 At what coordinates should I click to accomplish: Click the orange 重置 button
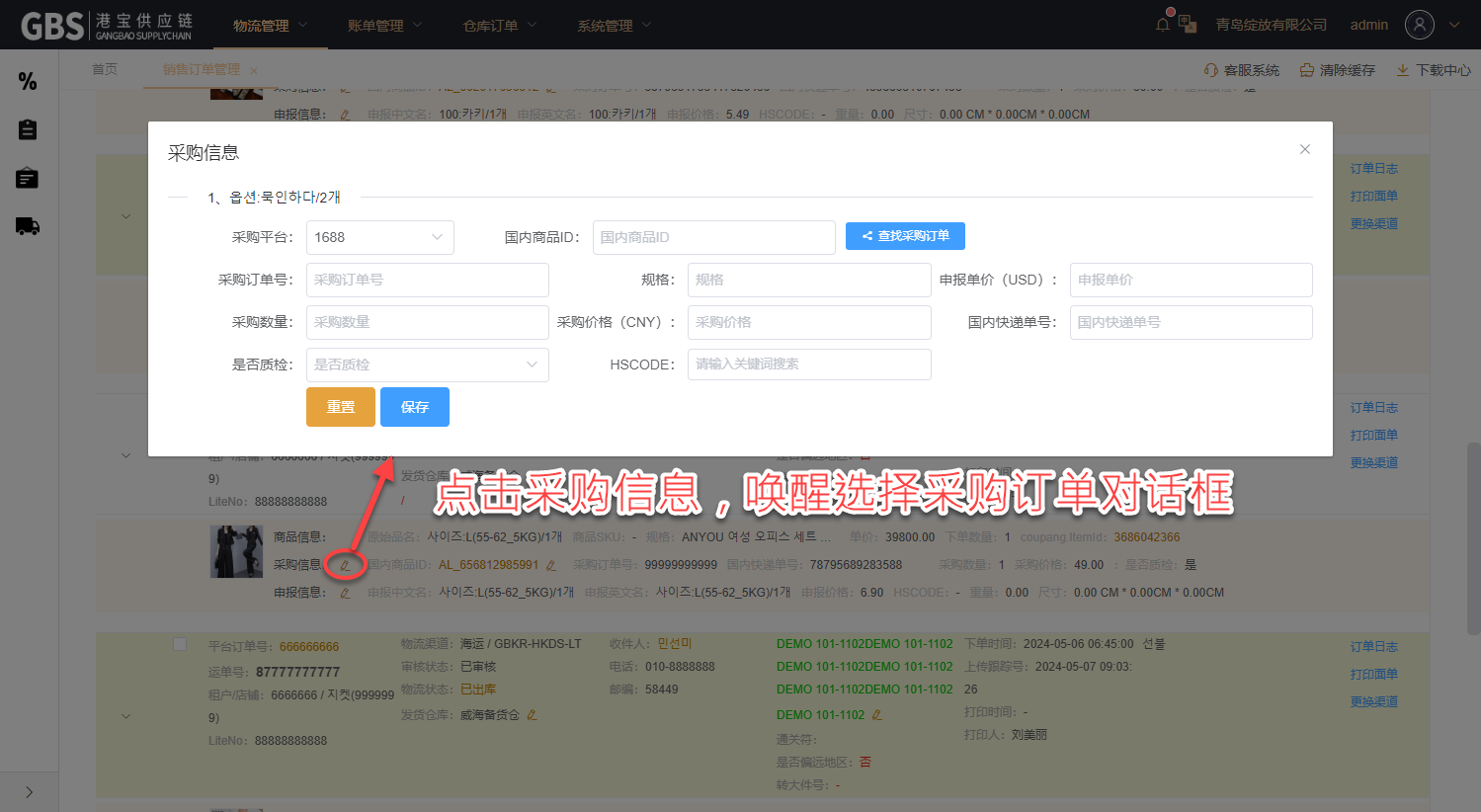pyautogui.click(x=341, y=407)
